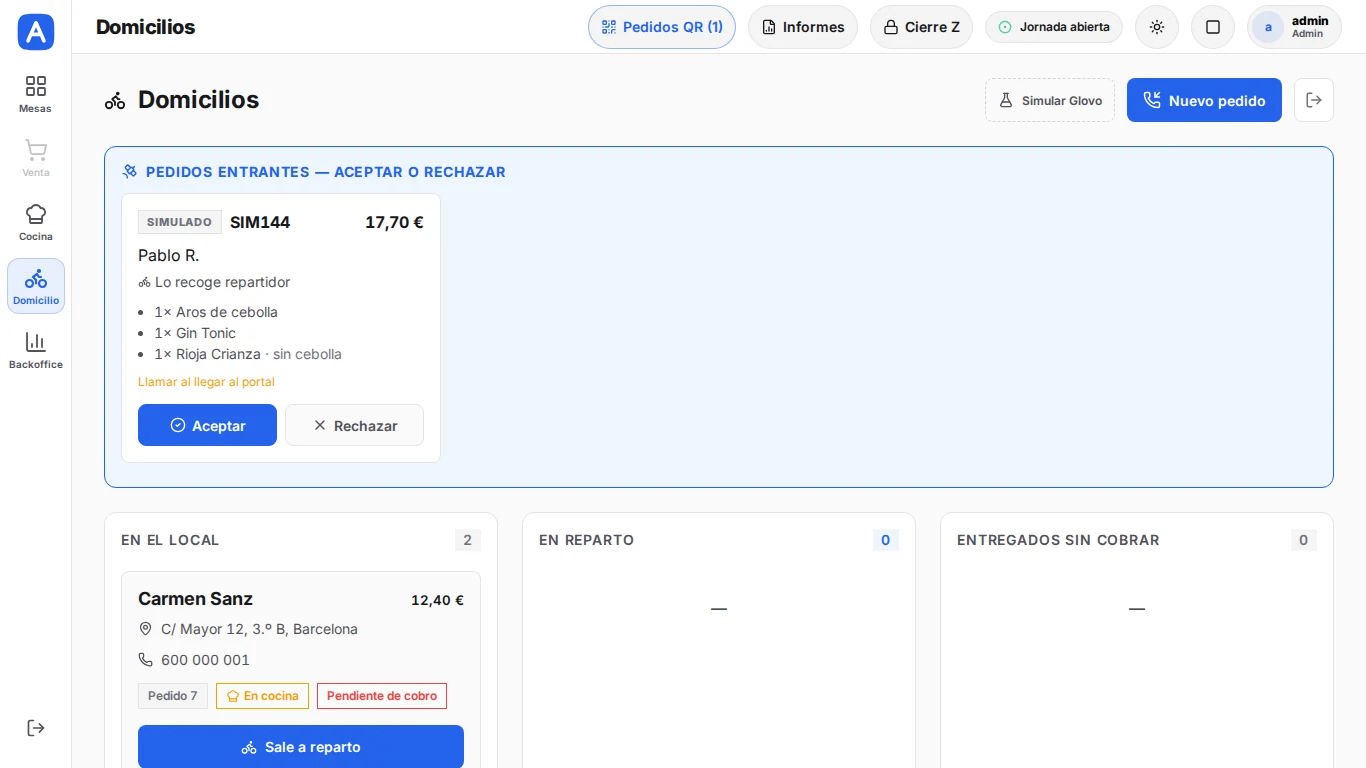Create a Nuevo pedido
The image size is (1366, 768).
1204,100
